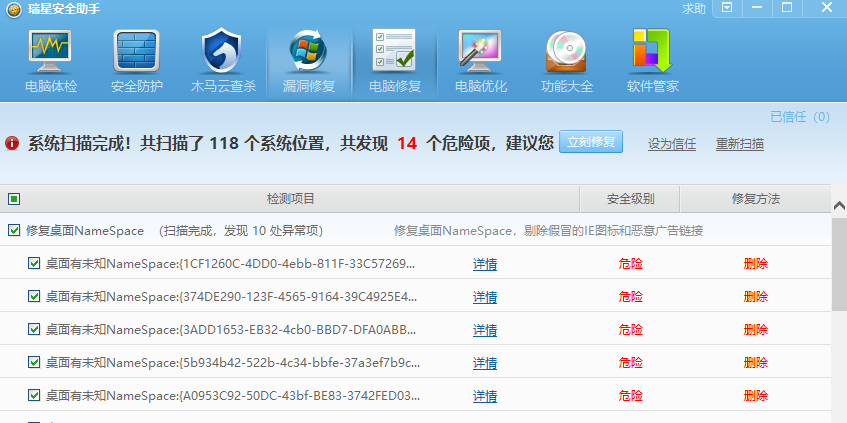Sort by 安全级别 column header

click(630, 198)
